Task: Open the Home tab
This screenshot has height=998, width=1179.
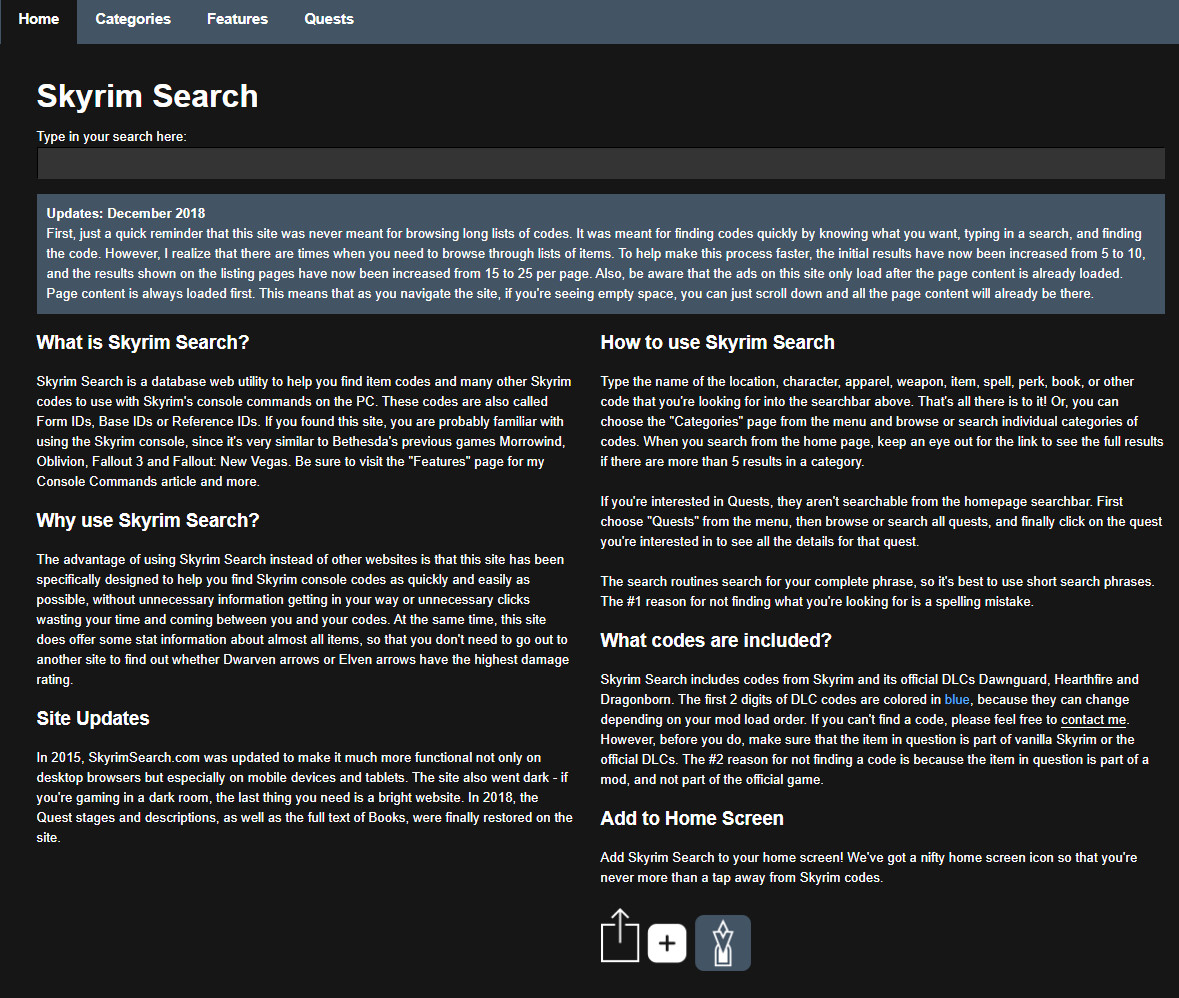Action: 38,20
